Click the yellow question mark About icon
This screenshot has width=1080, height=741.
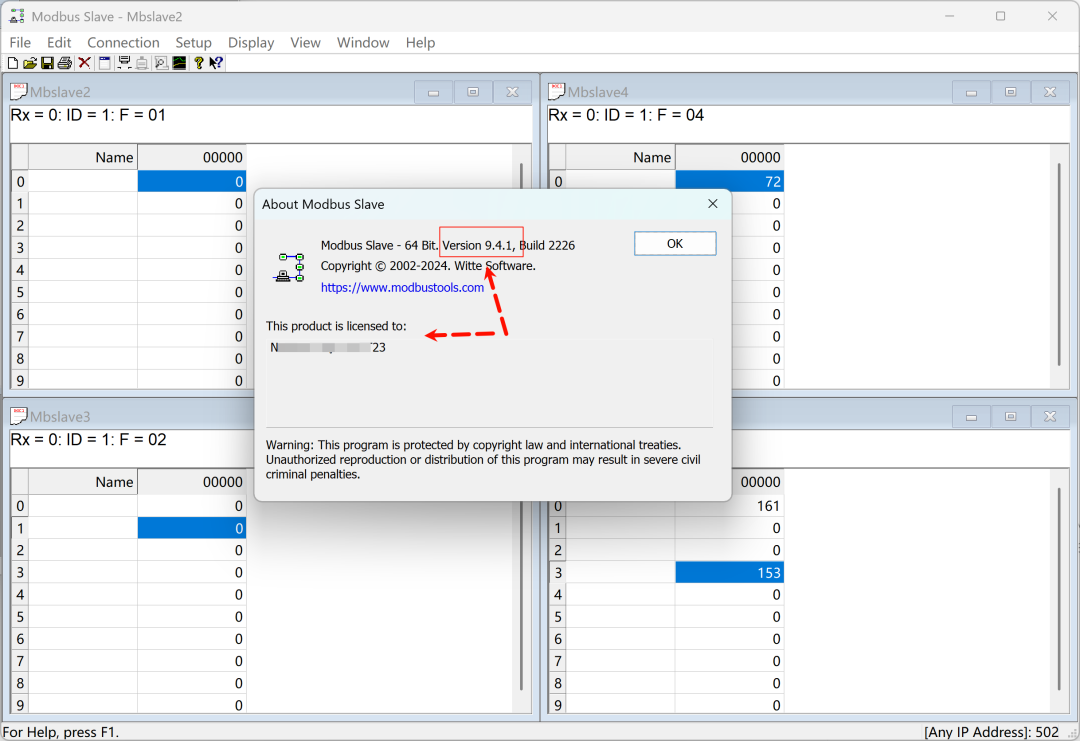click(198, 63)
